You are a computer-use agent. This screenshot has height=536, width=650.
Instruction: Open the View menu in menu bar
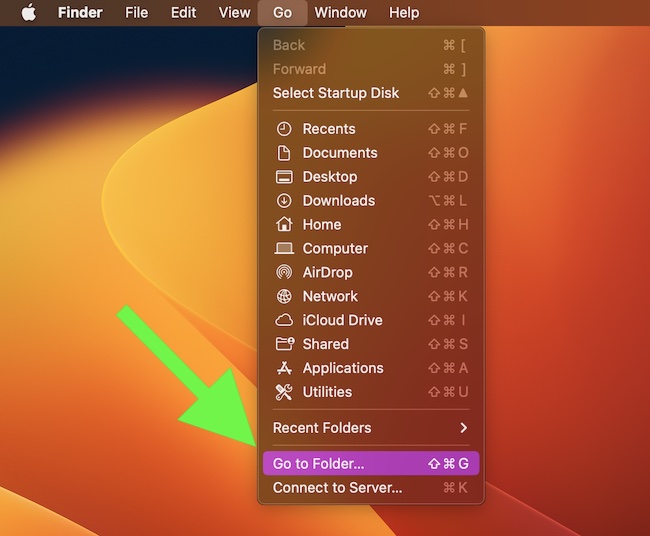(x=234, y=13)
